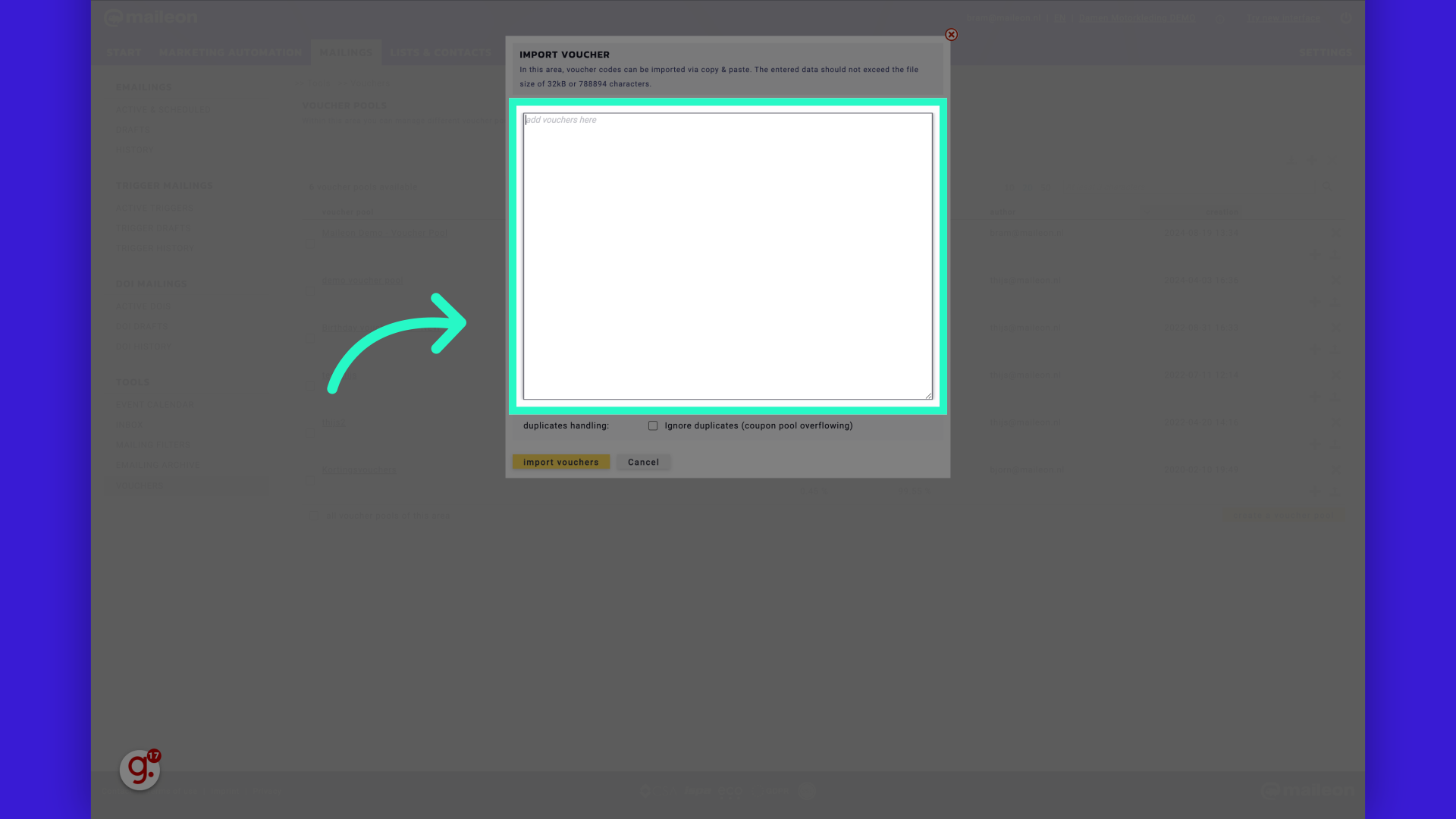Click the close dialog icon
This screenshot has height=819, width=1456.
click(951, 35)
